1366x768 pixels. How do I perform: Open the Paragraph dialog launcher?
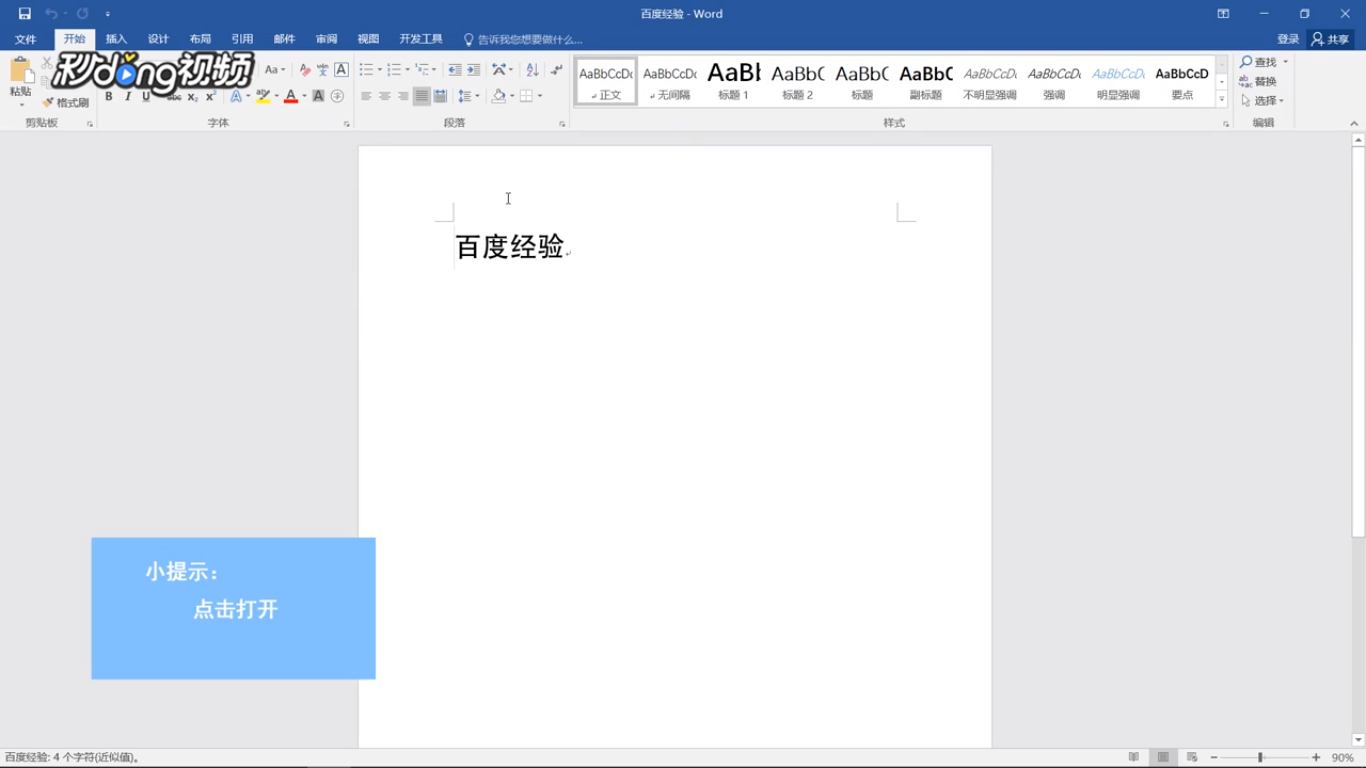[562, 124]
